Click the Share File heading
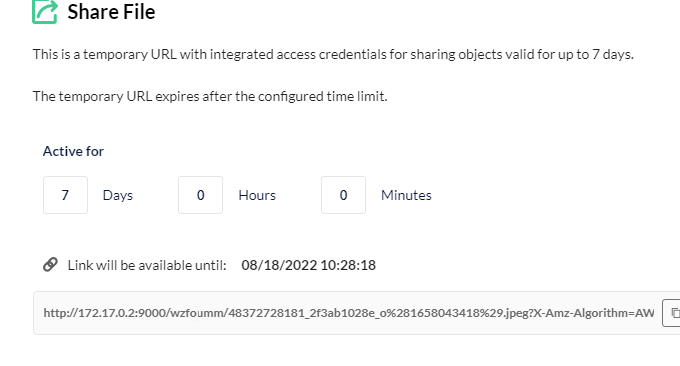The width and height of the screenshot is (680, 366). click(111, 12)
